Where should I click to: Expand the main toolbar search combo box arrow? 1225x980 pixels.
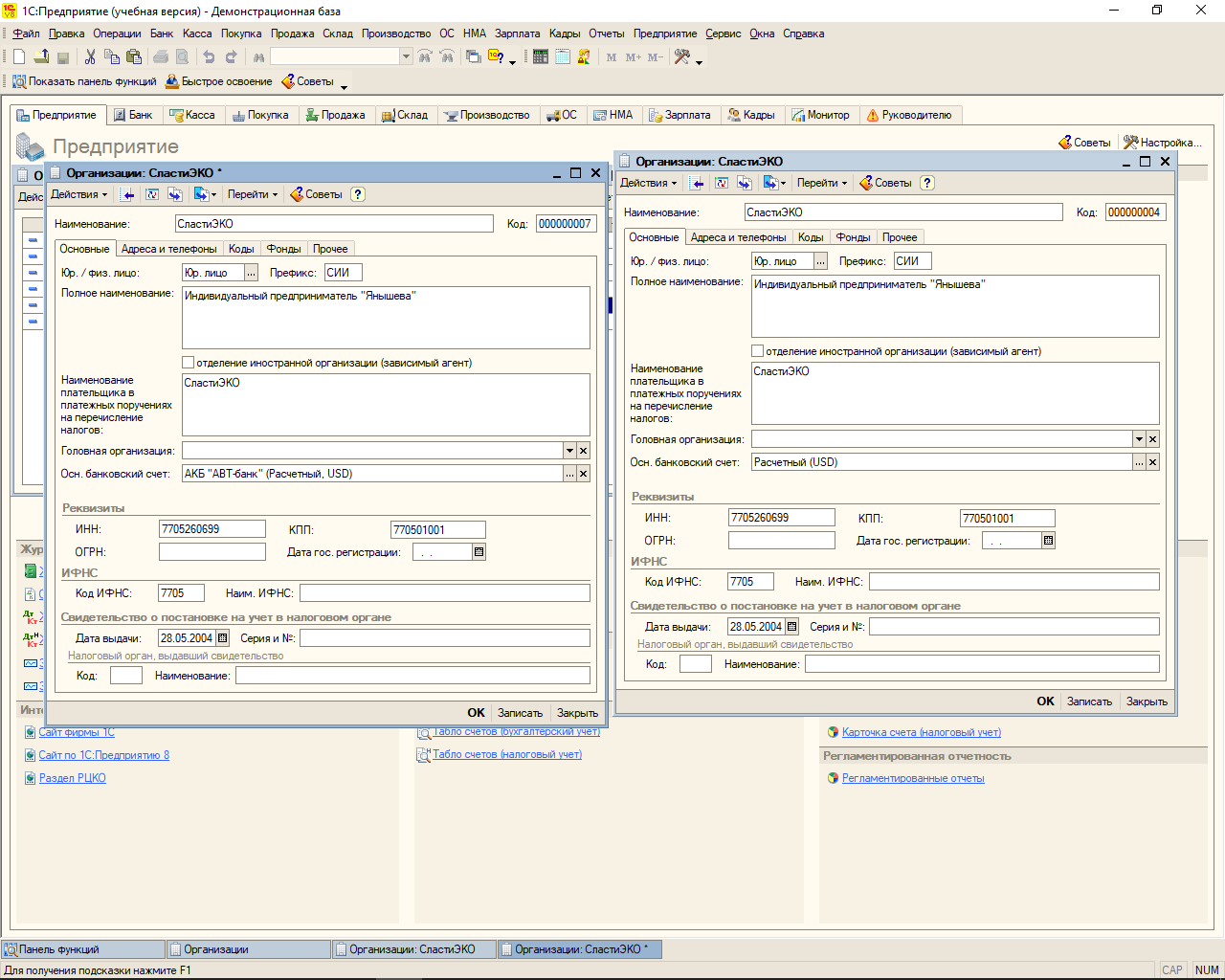406,57
